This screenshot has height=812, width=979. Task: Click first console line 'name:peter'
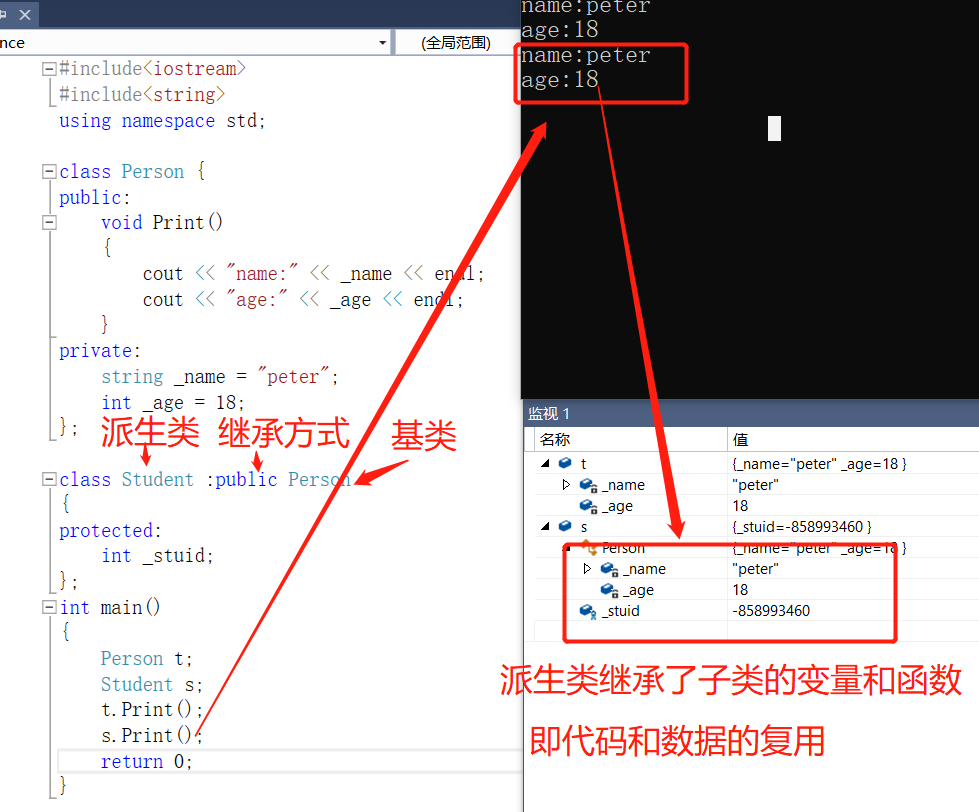click(x=586, y=7)
